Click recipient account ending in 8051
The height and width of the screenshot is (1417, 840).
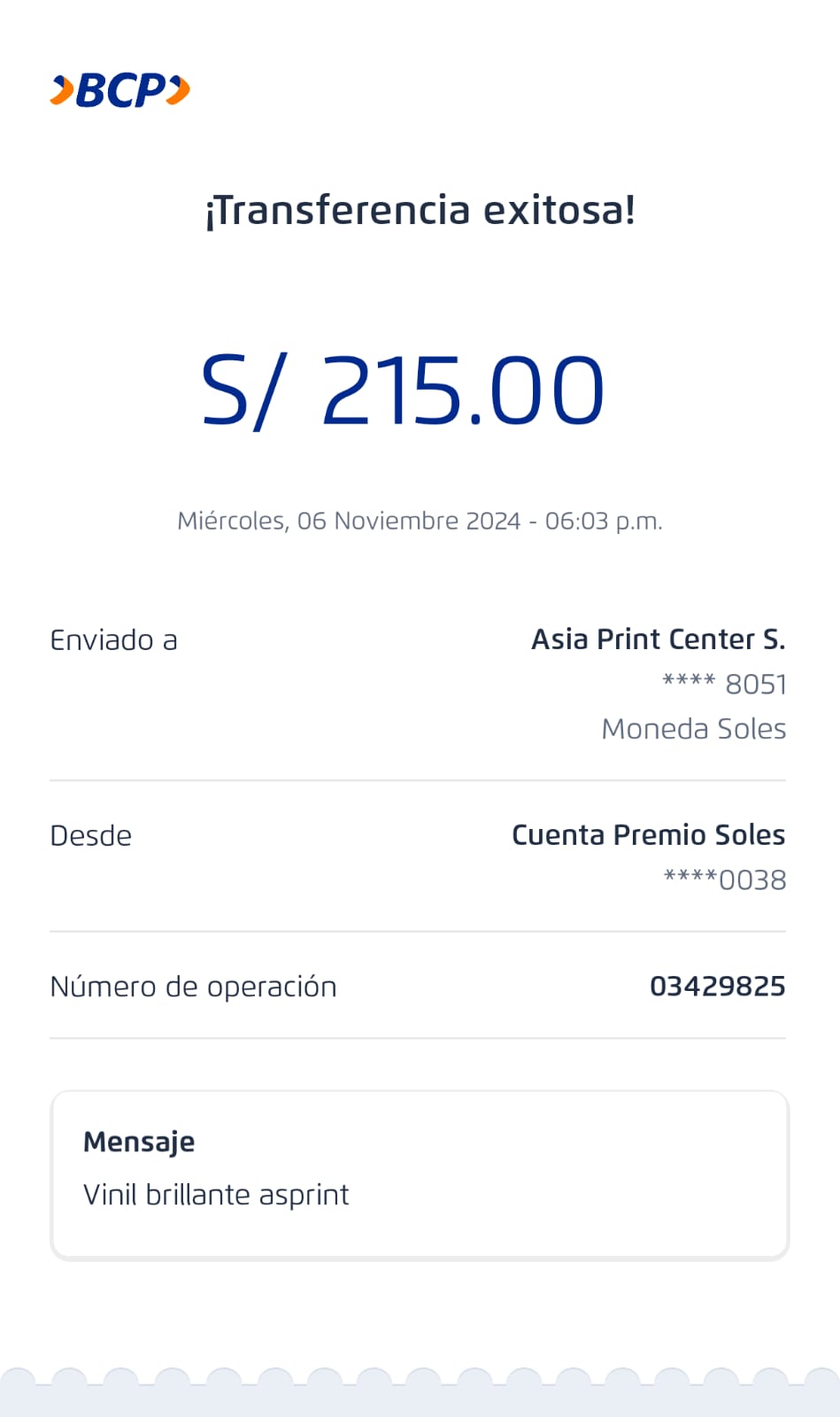(x=724, y=685)
